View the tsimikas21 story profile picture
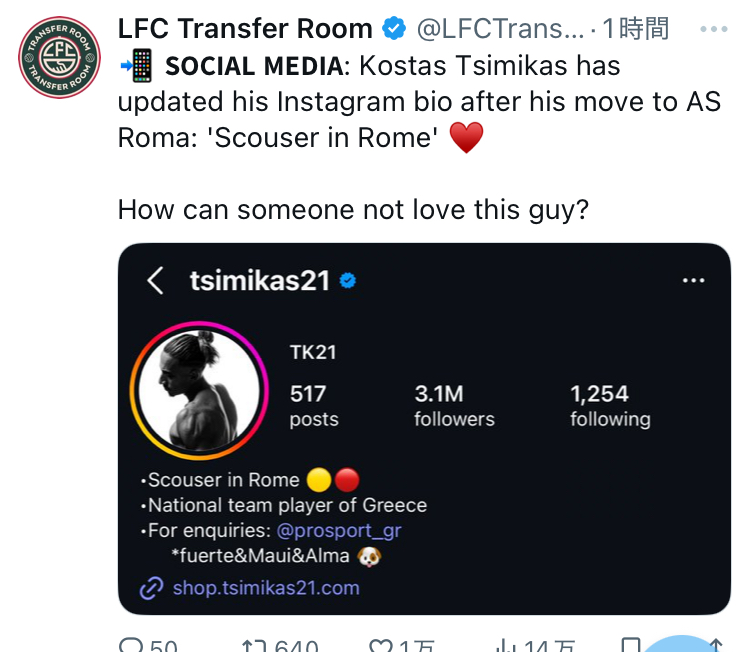The width and height of the screenshot is (750, 652). click(x=204, y=390)
